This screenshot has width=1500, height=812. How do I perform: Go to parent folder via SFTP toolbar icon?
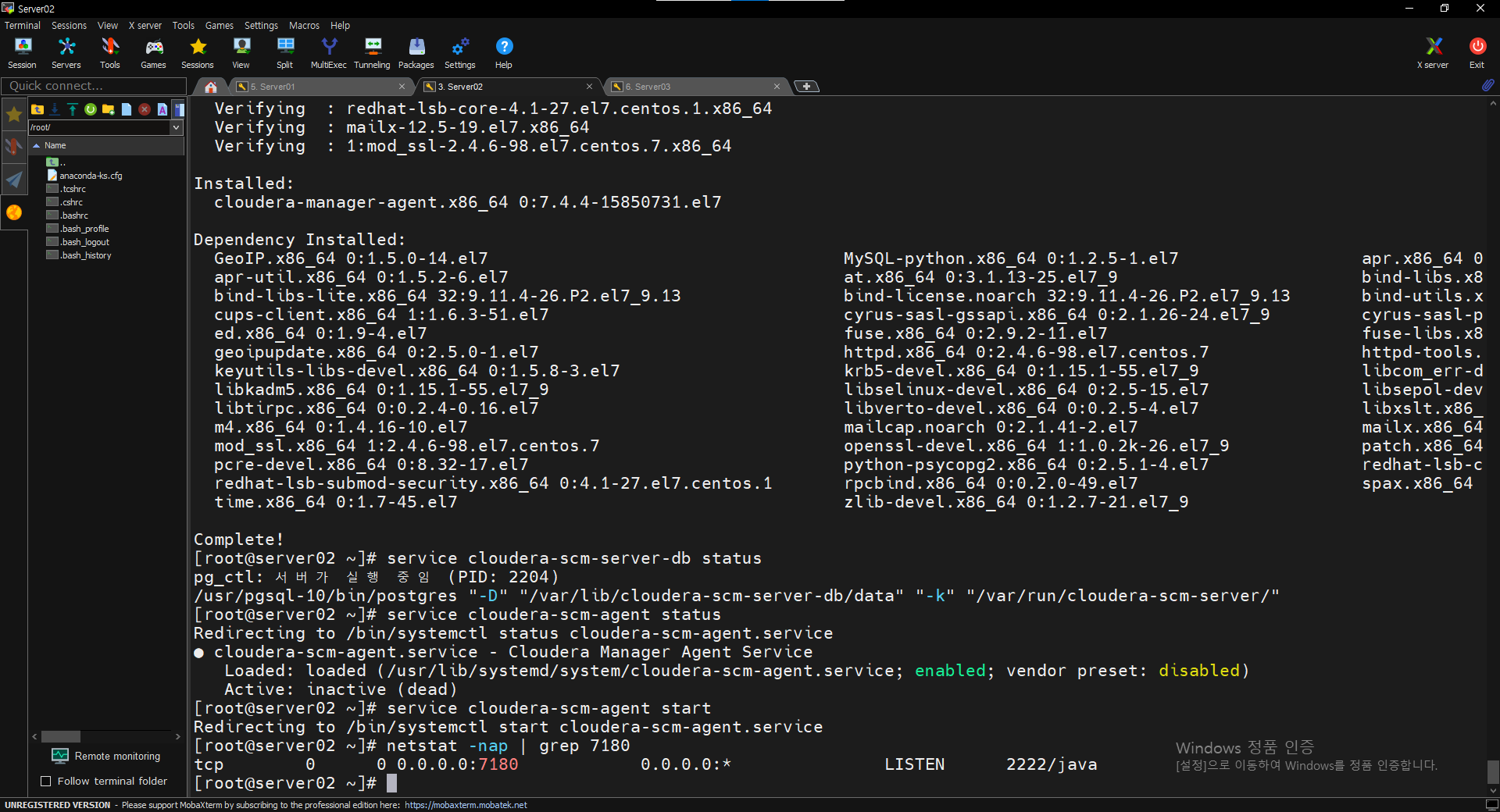tap(37, 109)
